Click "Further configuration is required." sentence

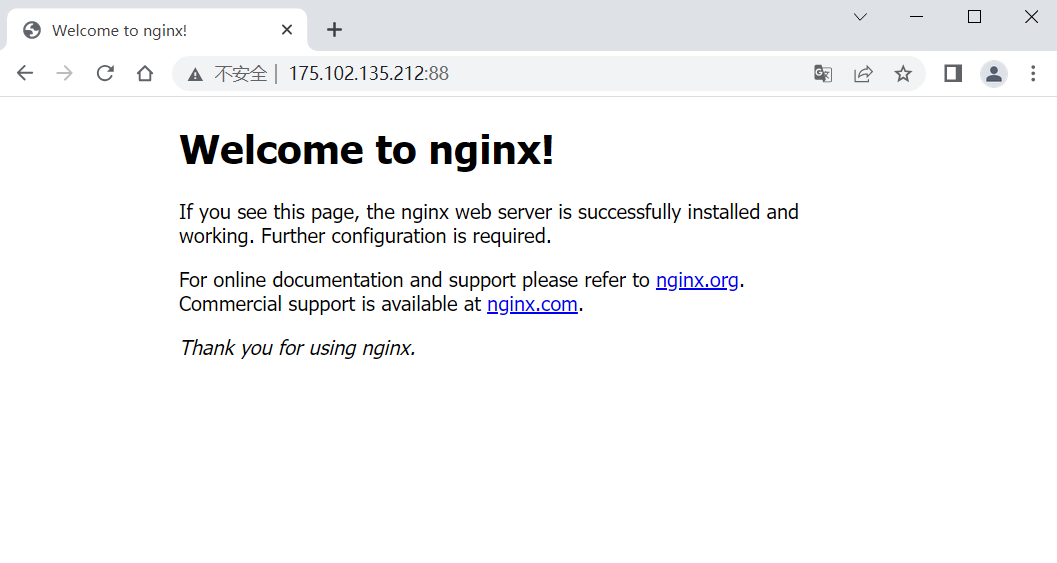click(x=406, y=236)
